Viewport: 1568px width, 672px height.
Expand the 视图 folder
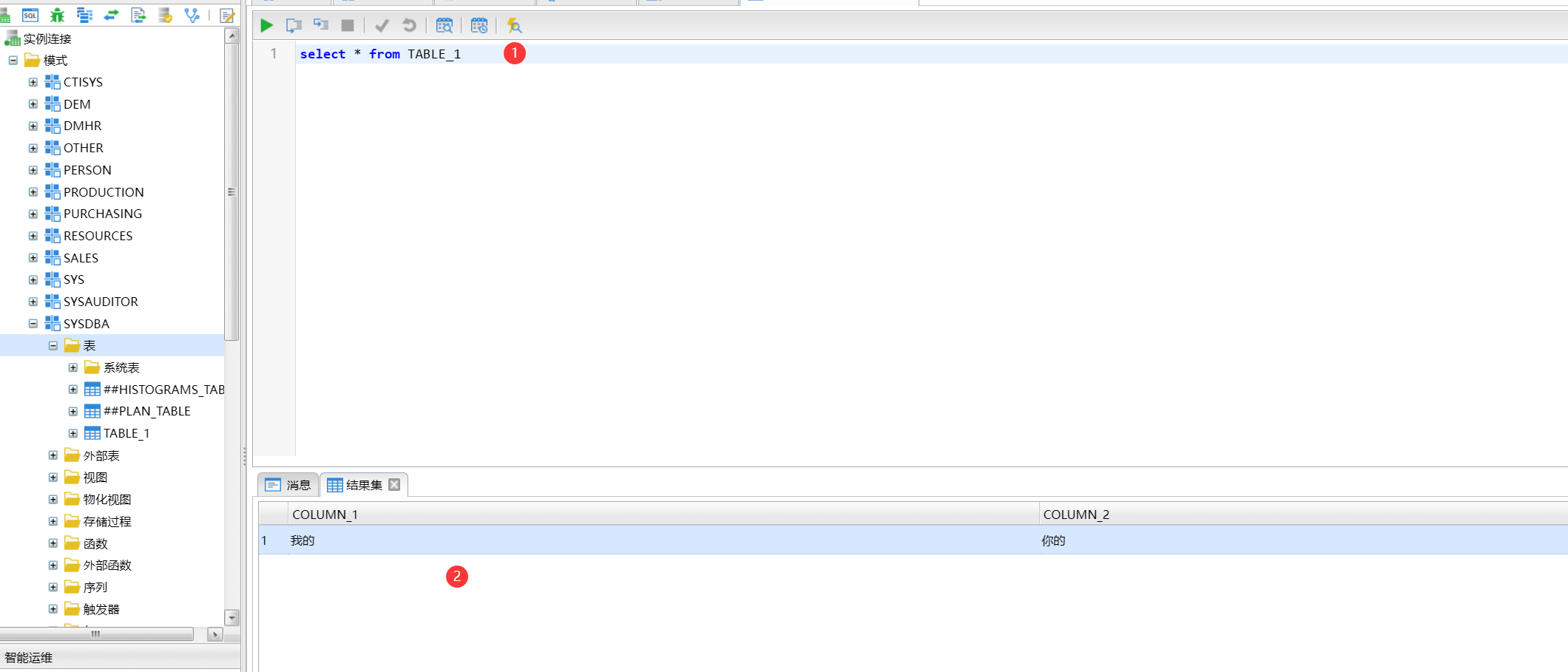(x=53, y=478)
